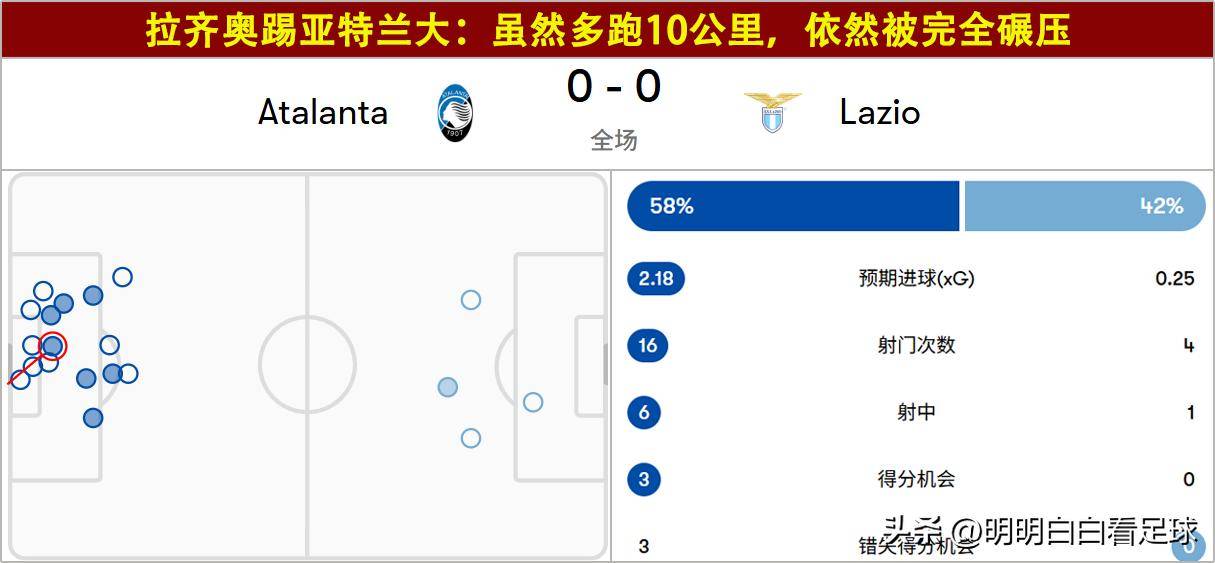Screen dimensions: 1215x563
Task: Click the Atalanta club crest
Action: click(455, 112)
